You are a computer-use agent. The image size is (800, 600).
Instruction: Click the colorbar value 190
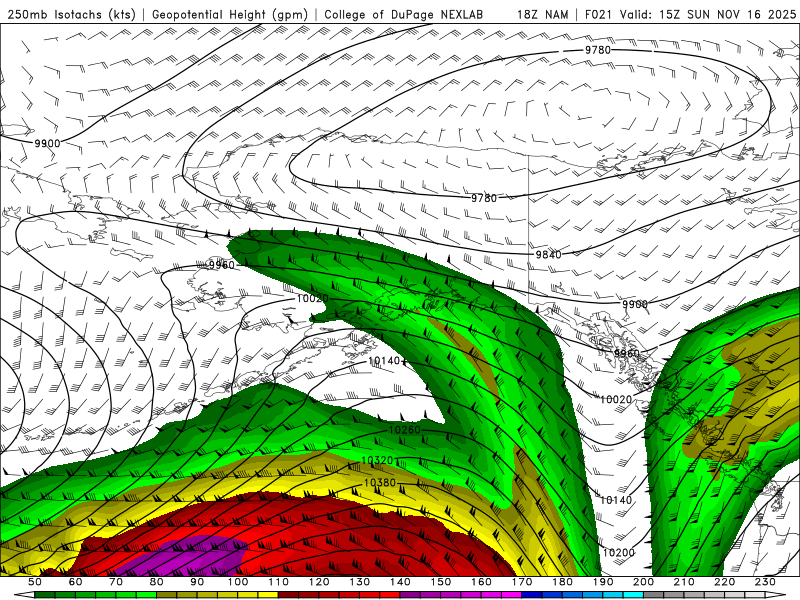(x=604, y=582)
